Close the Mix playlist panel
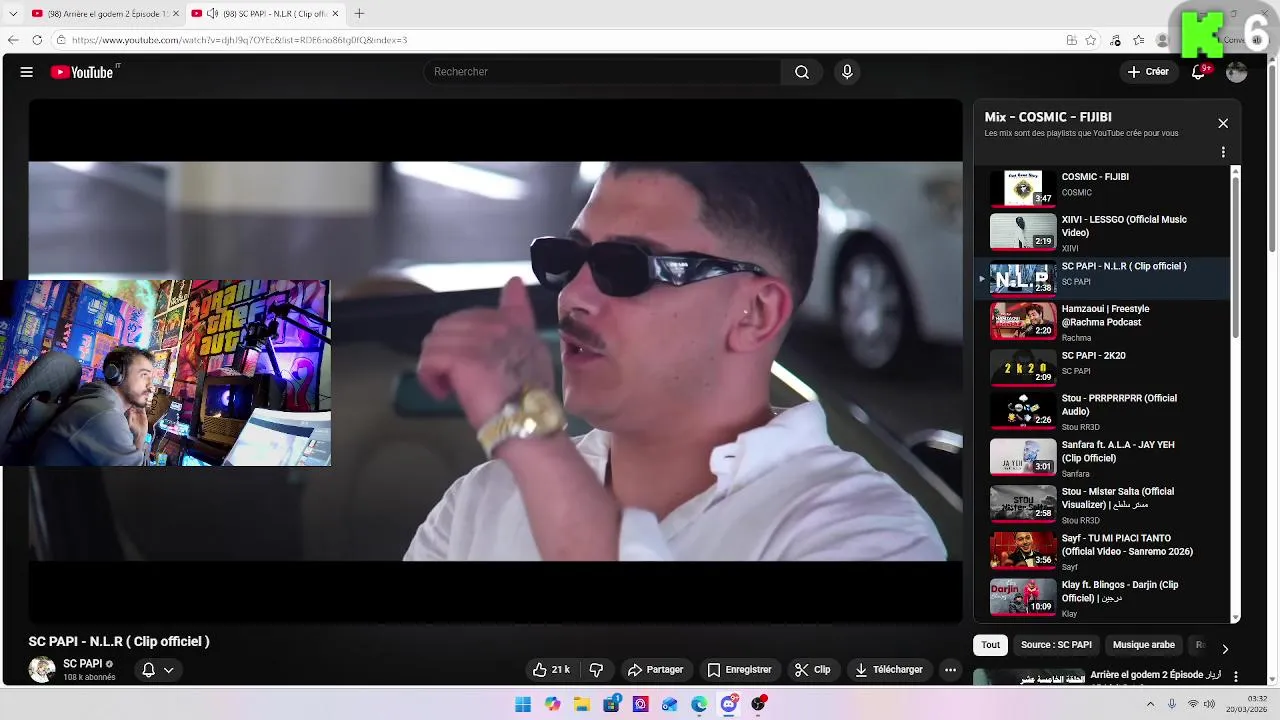Image resolution: width=1280 pixels, height=720 pixels. click(x=1223, y=123)
